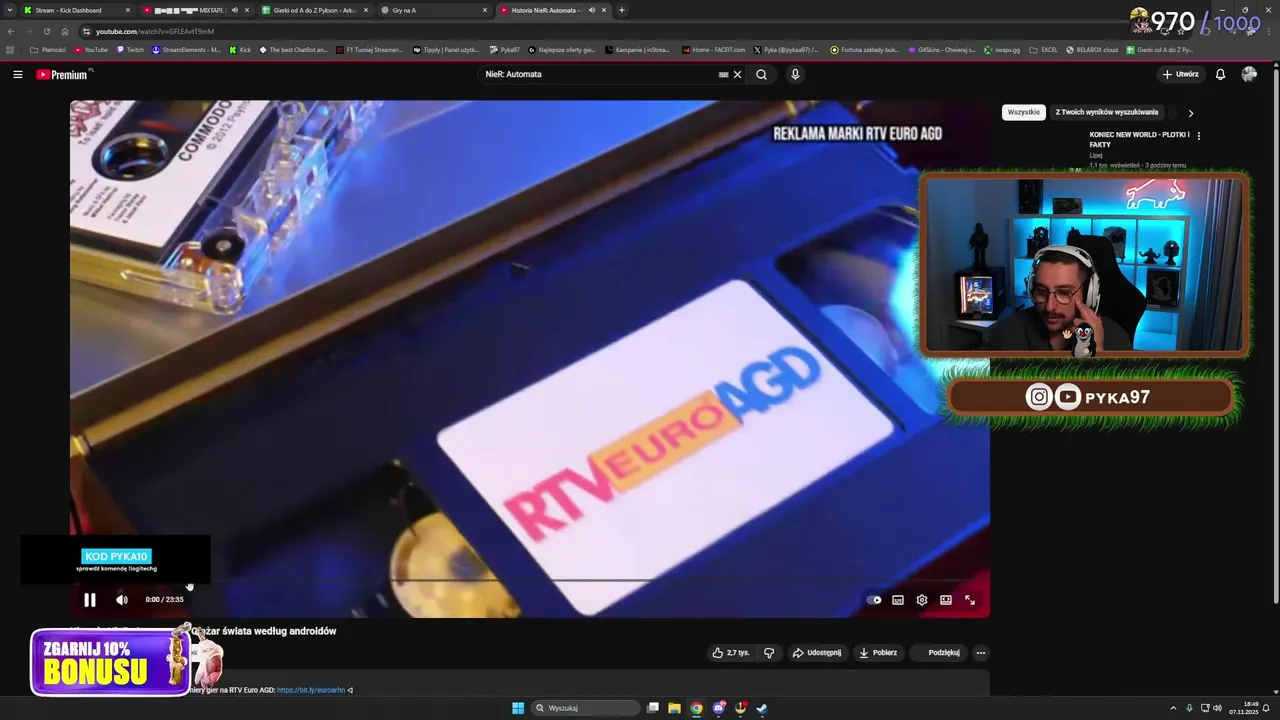This screenshot has height=720, width=1280.
Task: Select the Wszystkie filter chip
Action: 1023,112
